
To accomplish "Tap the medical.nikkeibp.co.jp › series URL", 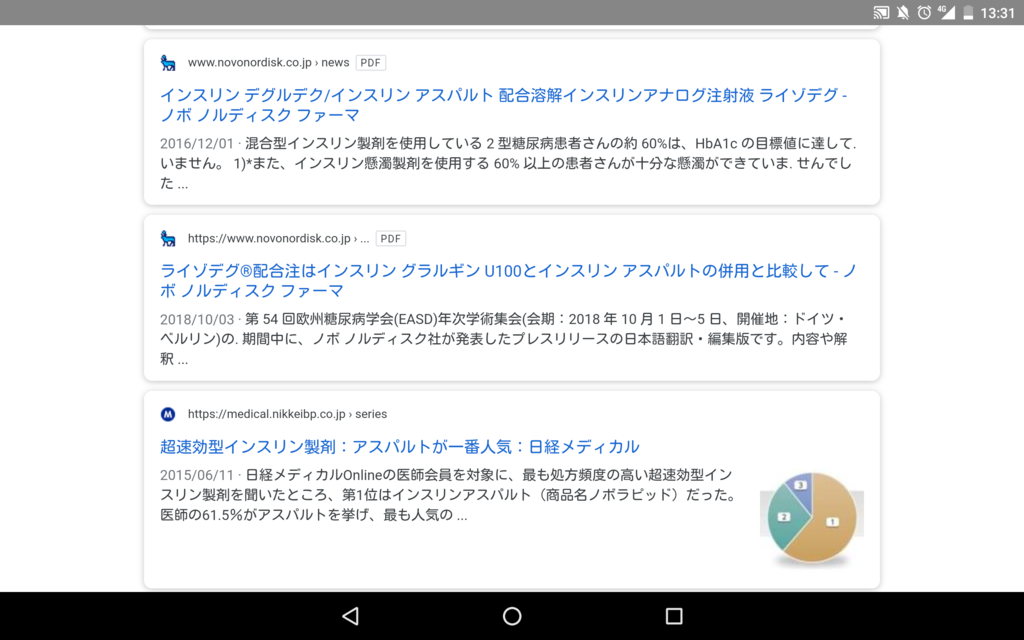I will click(x=287, y=414).
